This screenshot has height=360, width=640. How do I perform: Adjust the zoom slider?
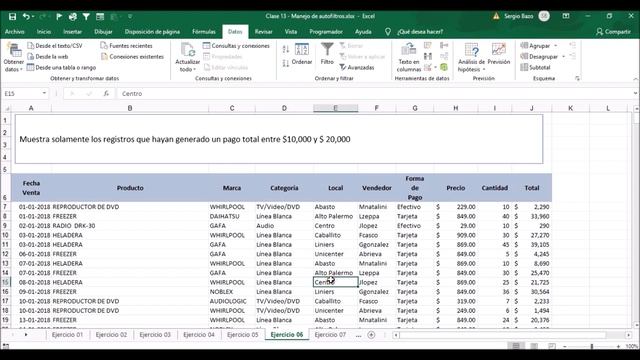click(591, 346)
